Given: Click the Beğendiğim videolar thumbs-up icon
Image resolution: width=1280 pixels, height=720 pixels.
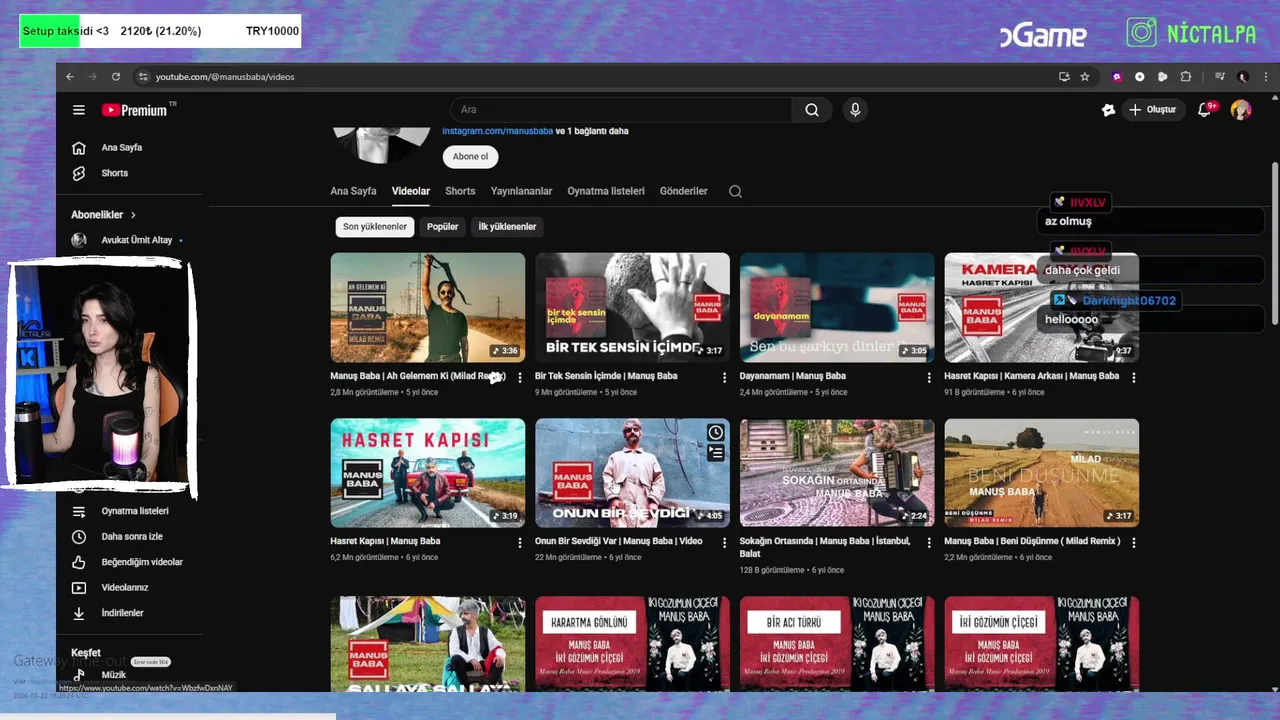Looking at the screenshot, I should (79, 562).
